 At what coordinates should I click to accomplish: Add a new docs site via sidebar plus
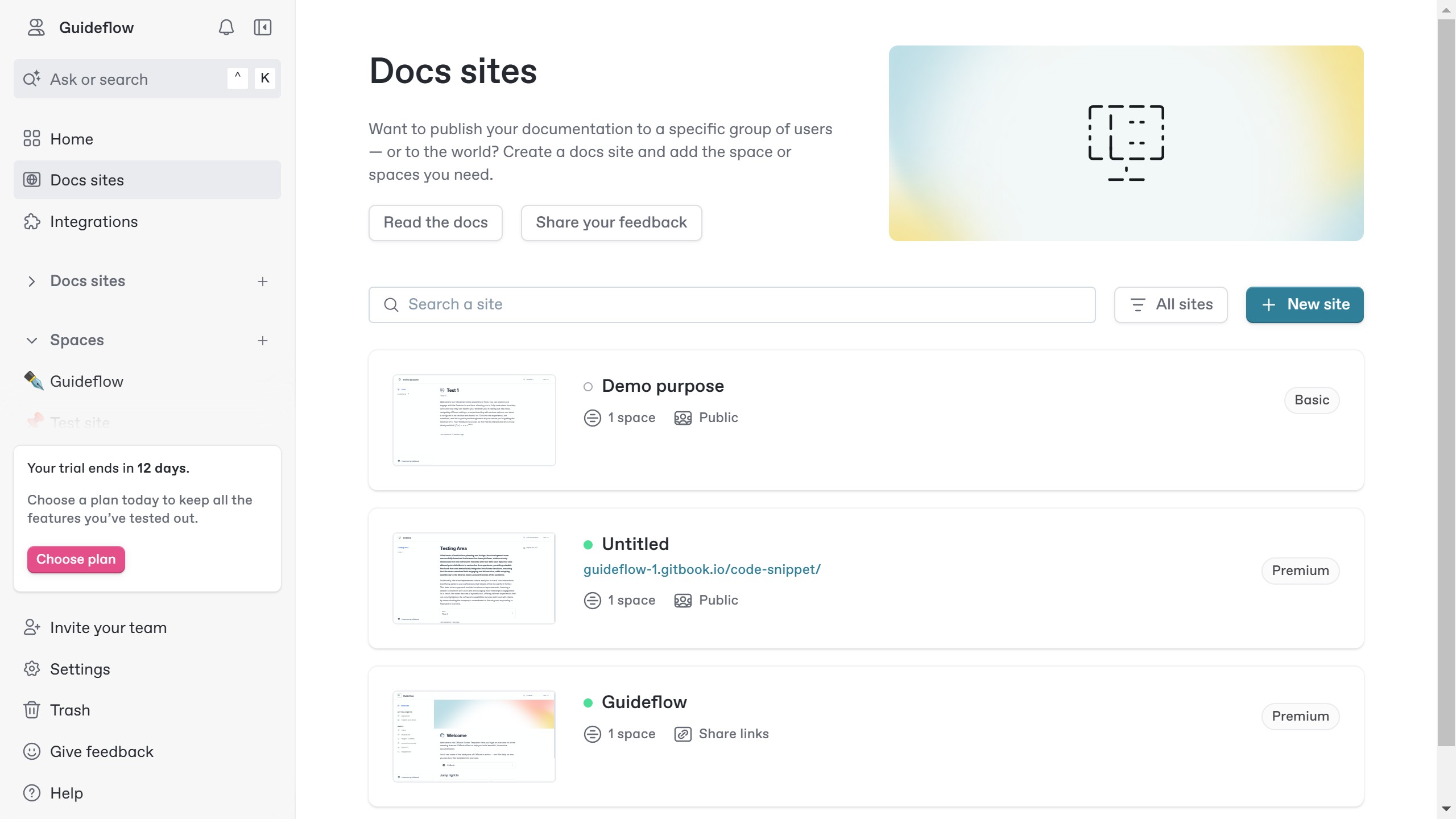pos(263,282)
